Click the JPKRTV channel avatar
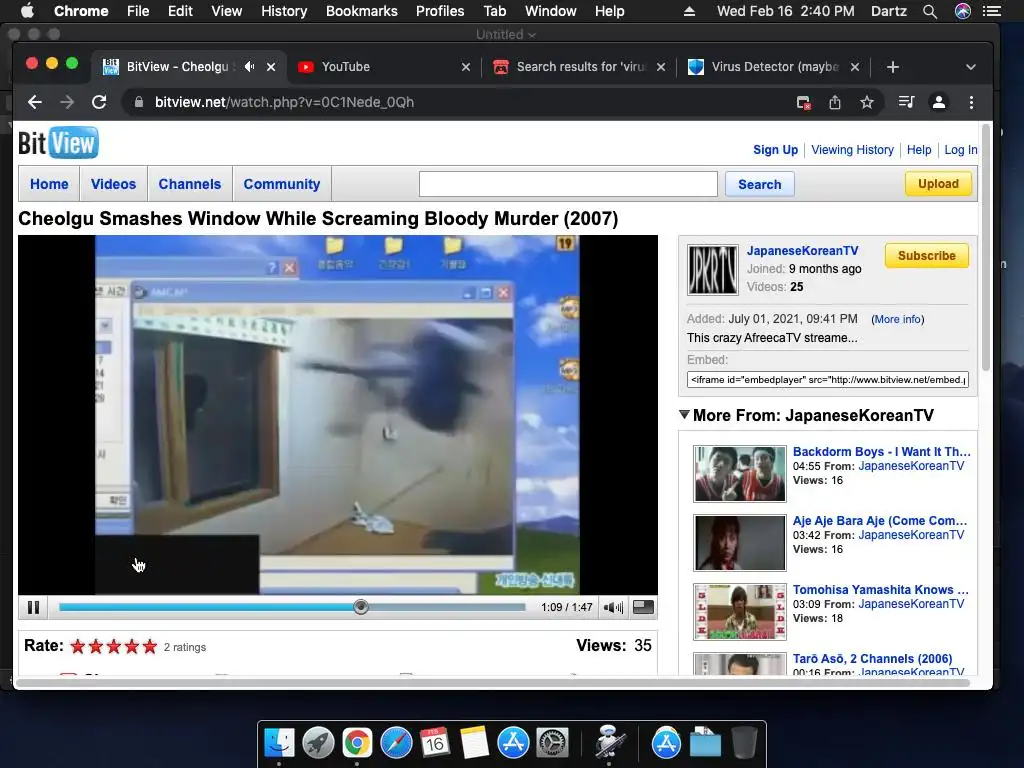Viewport: 1024px width, 768px height. point(712,270)
